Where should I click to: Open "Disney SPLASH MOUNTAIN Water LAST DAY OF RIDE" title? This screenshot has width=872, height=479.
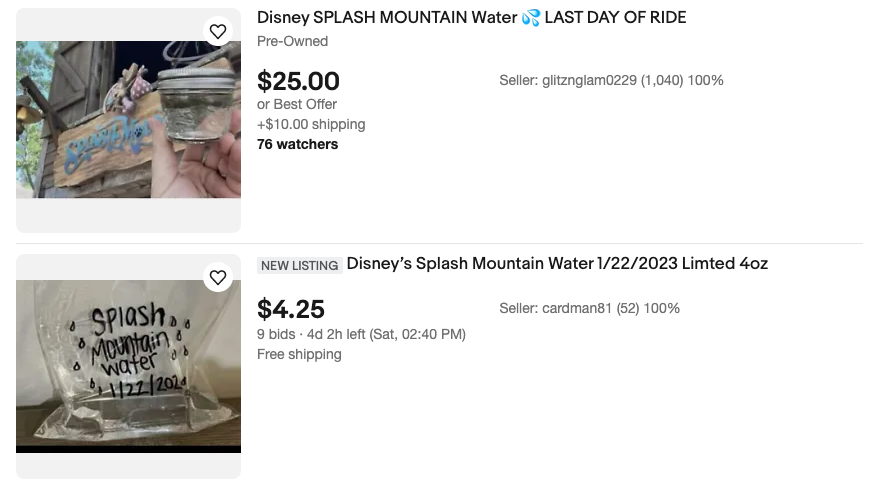(x=471, y=17)
